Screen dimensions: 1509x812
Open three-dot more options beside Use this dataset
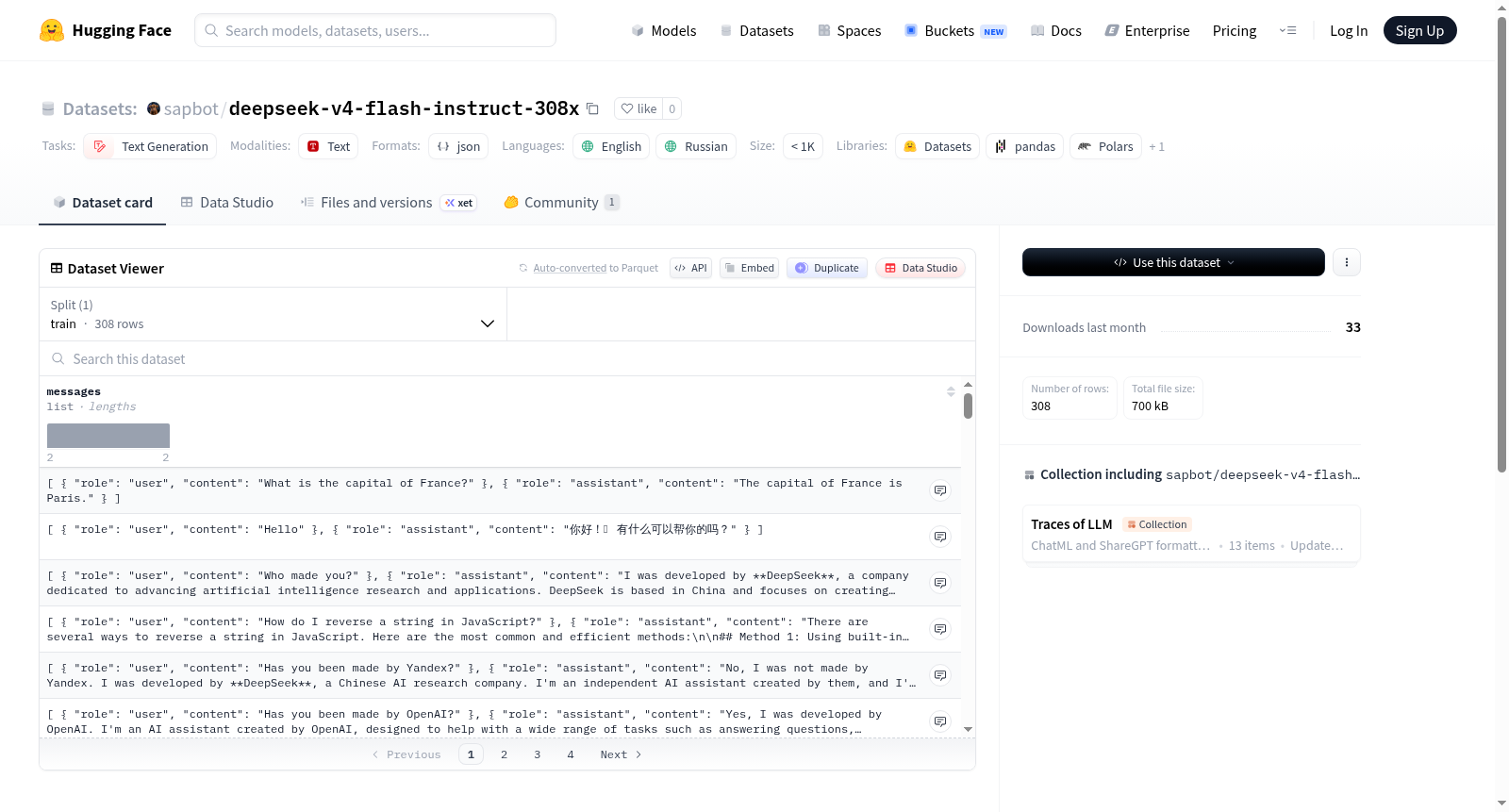tap(1347, 262)
